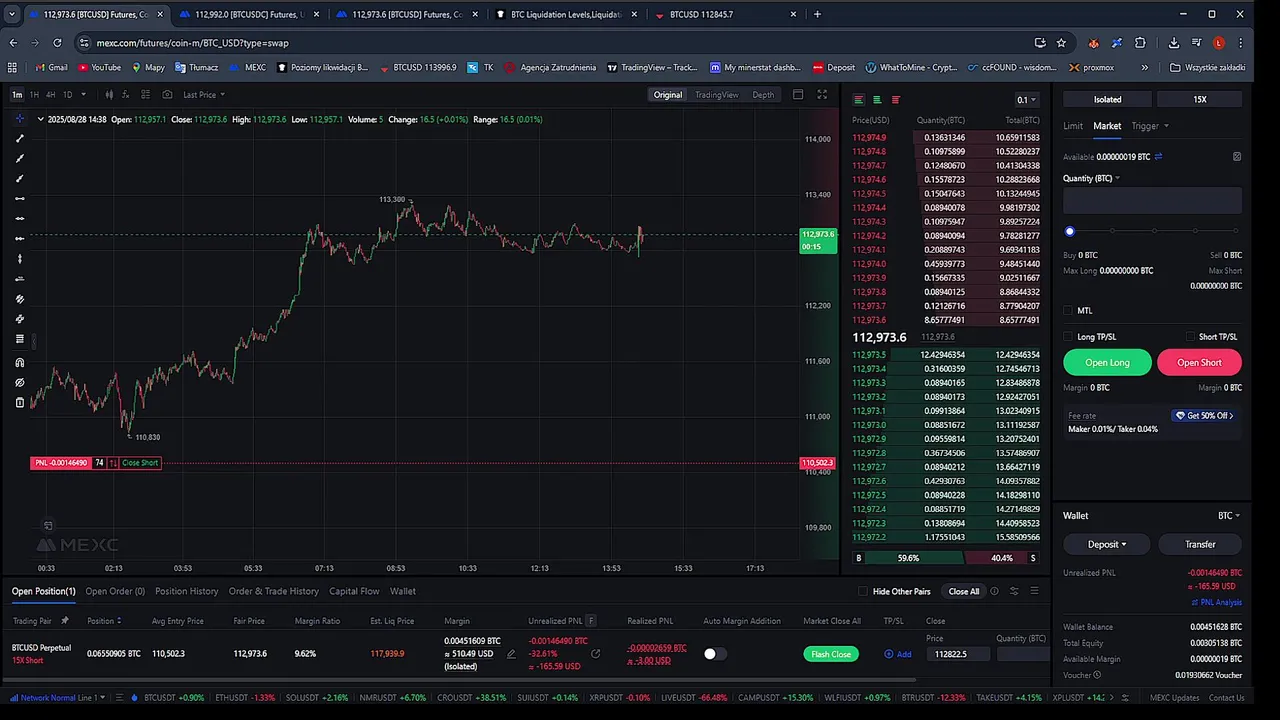
Task: Expand chart to fullscreen
Action: point(822,95)
